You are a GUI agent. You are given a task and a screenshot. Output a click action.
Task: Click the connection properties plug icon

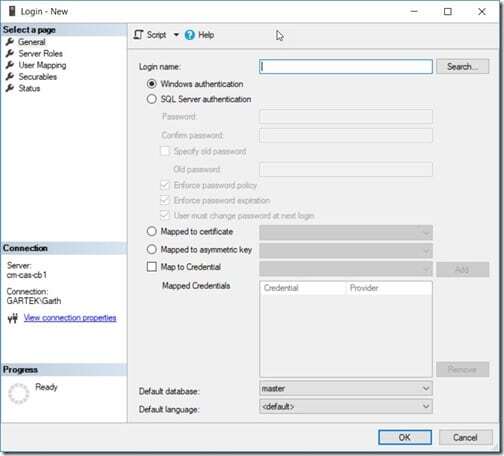(x=13, y=318)
